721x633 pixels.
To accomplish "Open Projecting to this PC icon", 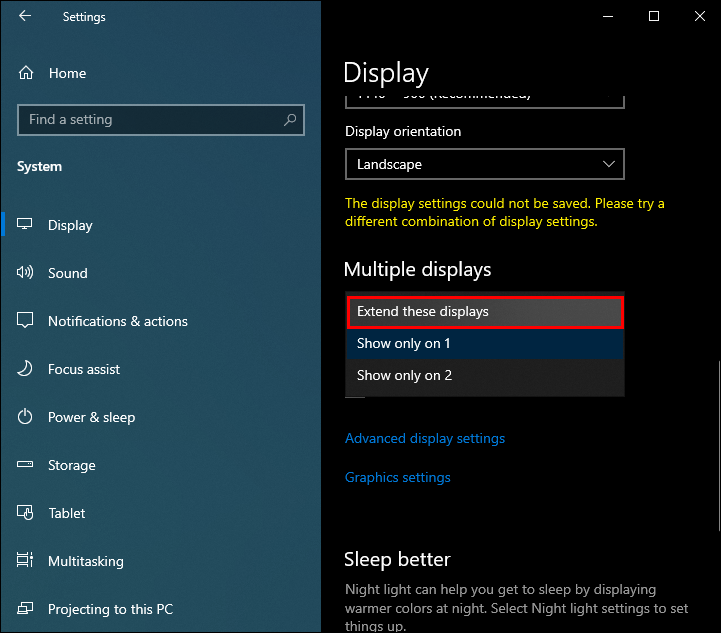I will point(25,608).
